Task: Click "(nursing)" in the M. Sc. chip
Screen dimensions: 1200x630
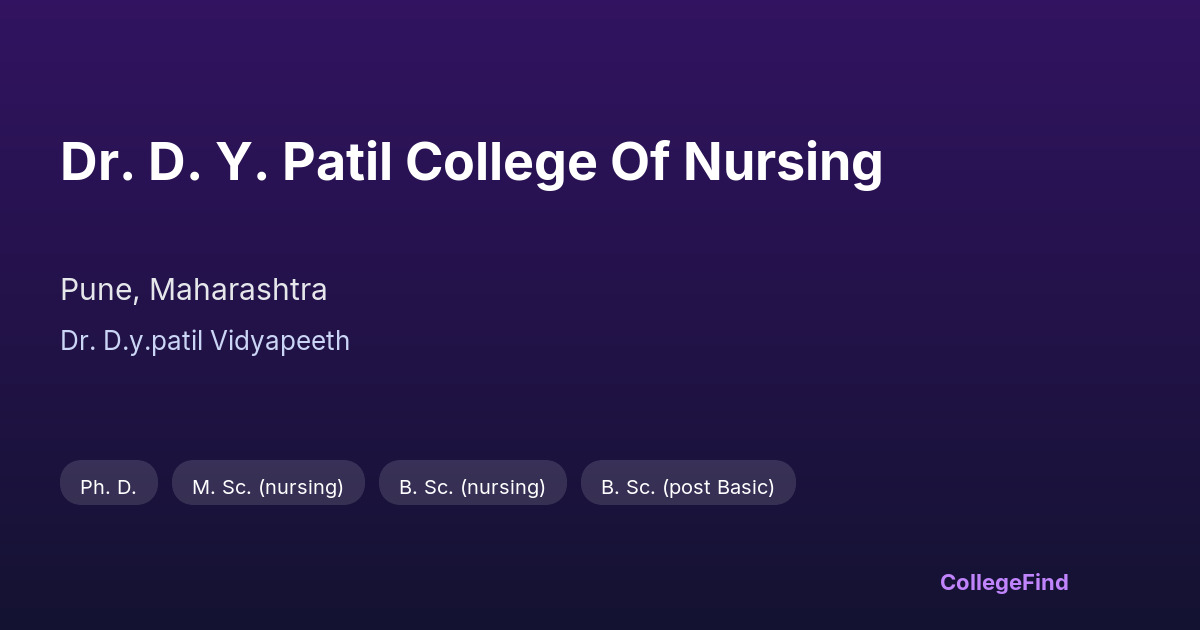Action: pos(300,487)
